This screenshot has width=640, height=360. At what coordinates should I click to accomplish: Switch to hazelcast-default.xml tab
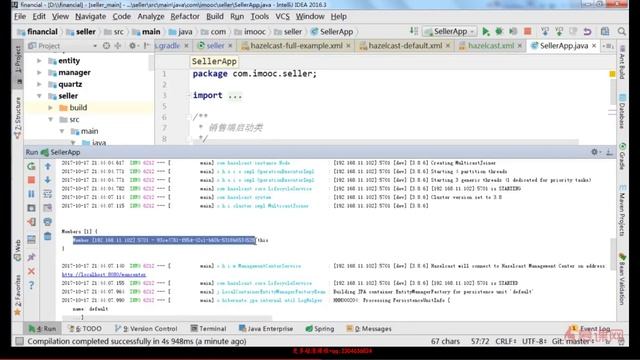[404, 46]
